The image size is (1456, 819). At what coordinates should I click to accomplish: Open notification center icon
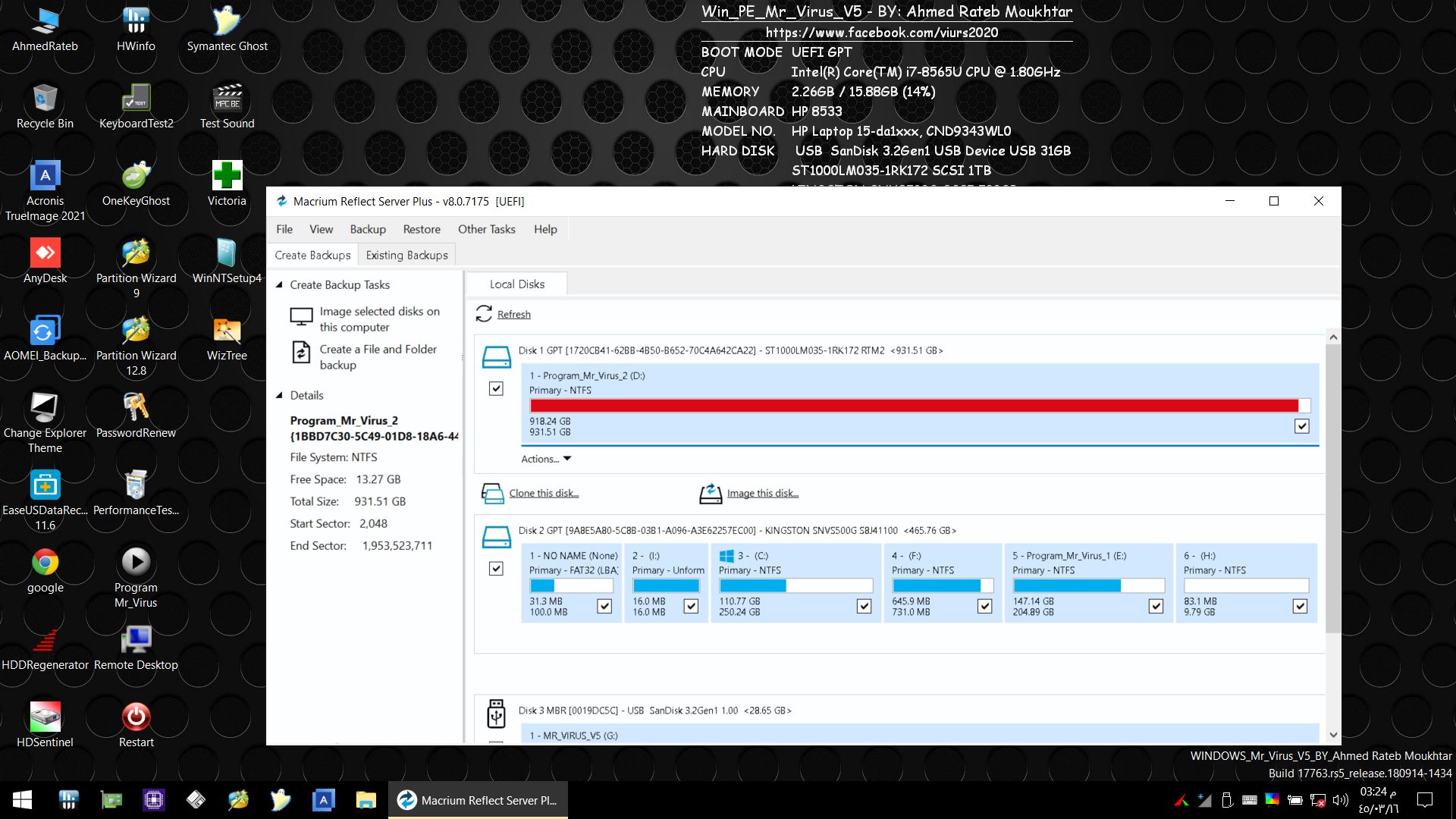[x=1425, y=800]
